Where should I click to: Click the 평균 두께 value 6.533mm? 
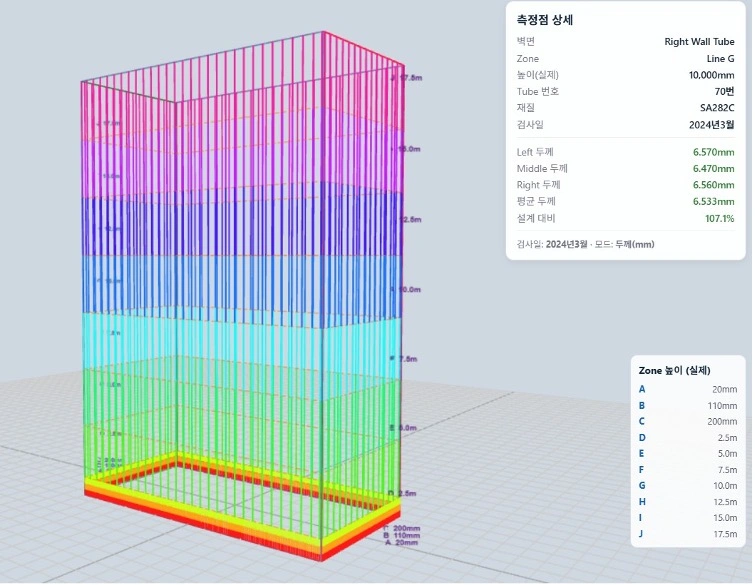click(x=714, y=202)
